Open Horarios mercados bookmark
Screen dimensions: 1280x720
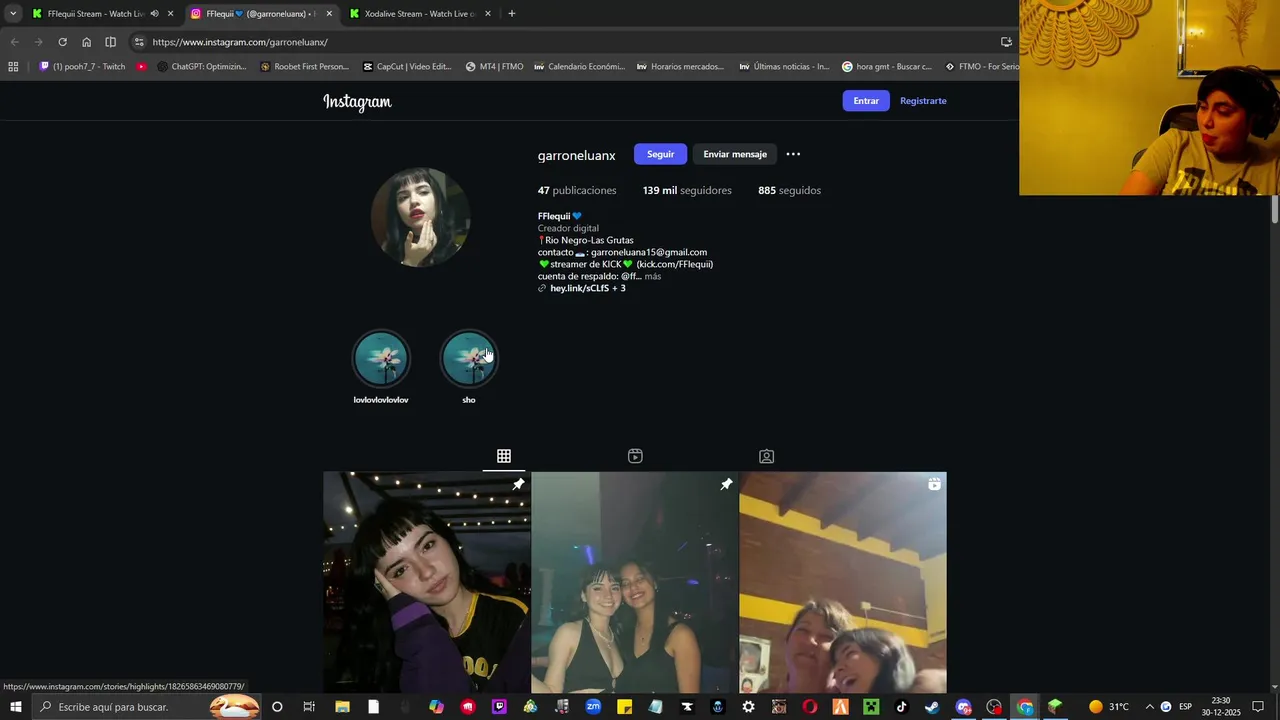(680, 67)
